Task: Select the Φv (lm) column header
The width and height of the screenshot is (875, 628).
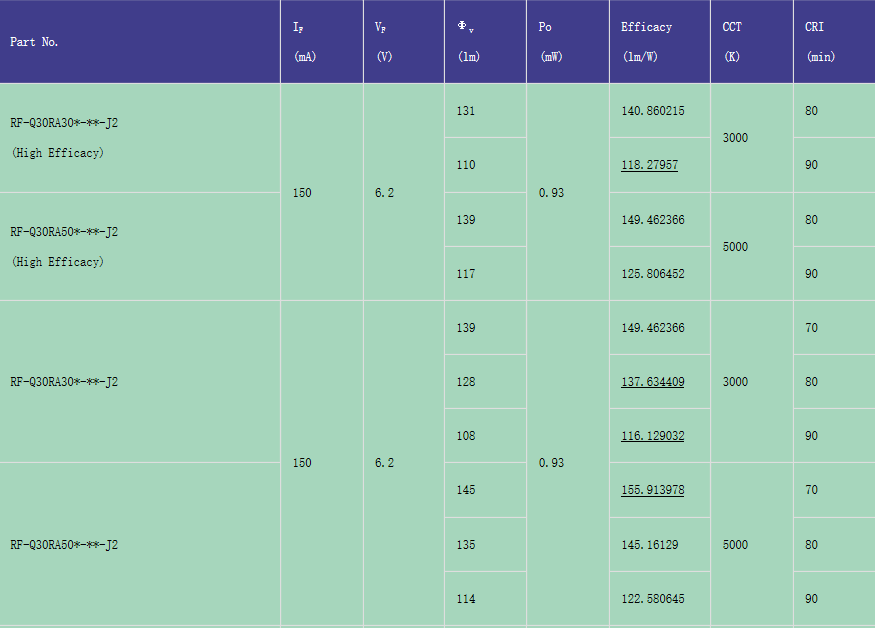Action: (467, 42)
